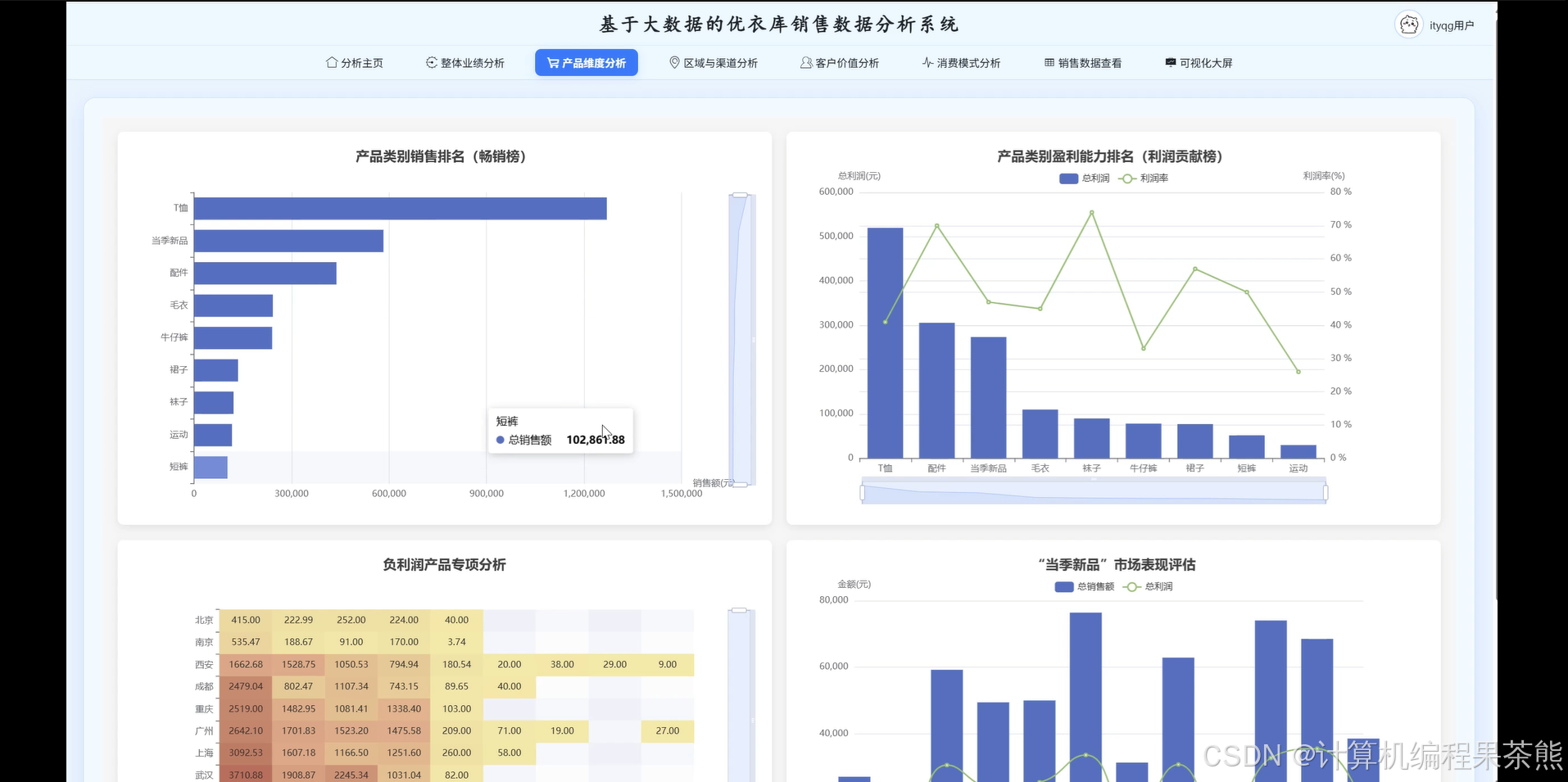
Task: Open the 分析主页 tab
Action: [x=355, y=63]
